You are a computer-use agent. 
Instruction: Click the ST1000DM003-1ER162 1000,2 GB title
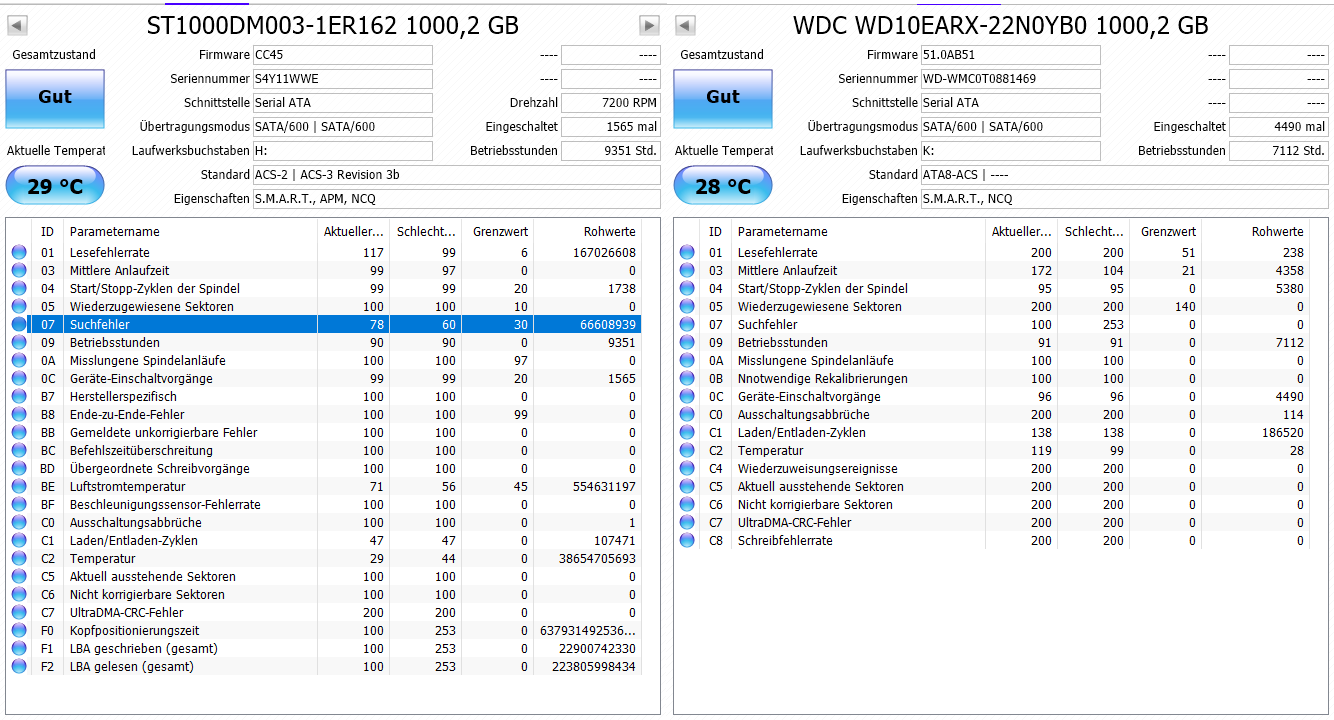[333, 26]
